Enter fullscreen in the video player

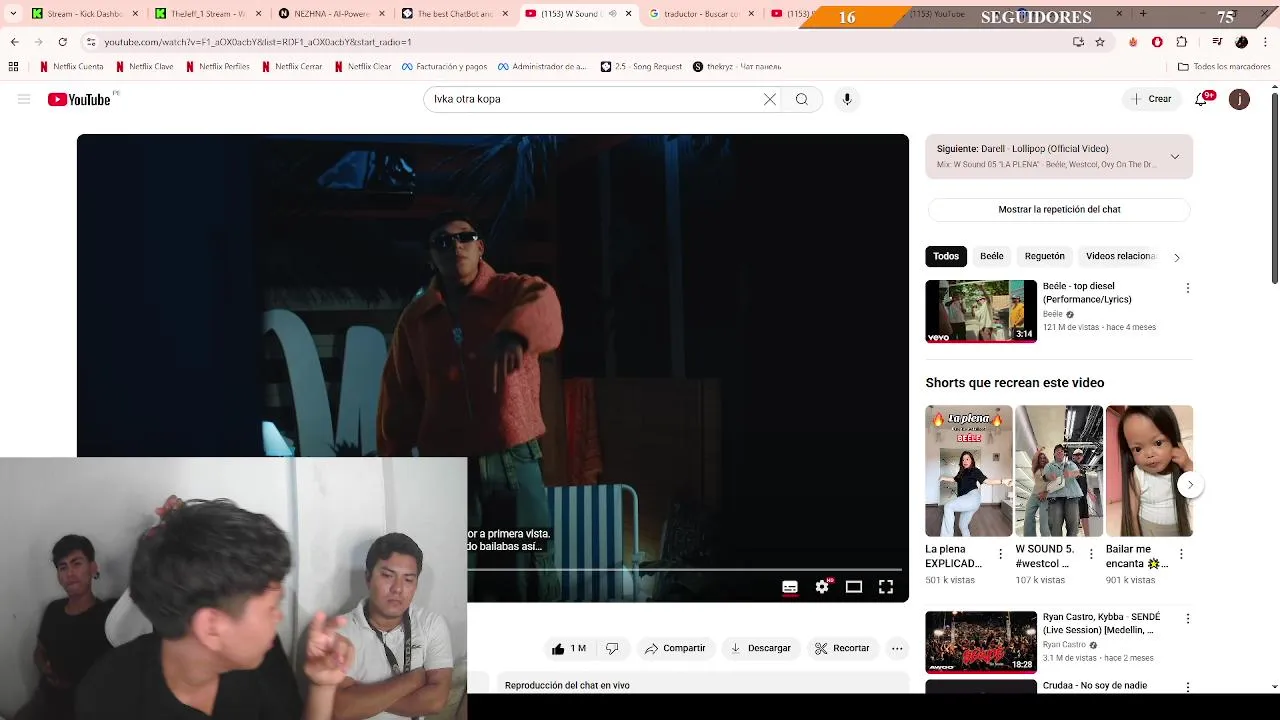[886, 587]
